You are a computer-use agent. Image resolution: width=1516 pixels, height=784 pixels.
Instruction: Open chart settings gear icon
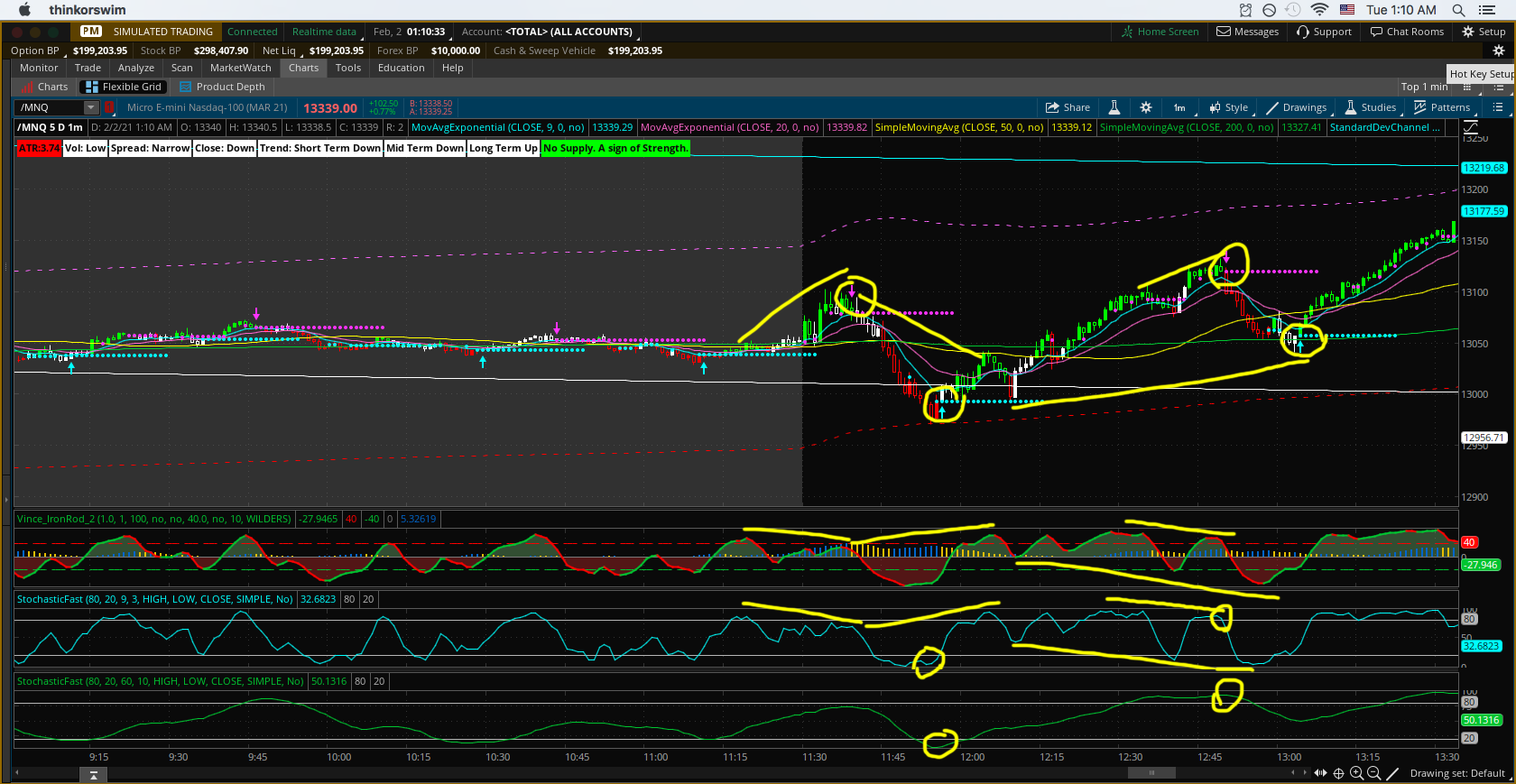click(x=1146, y=107)
